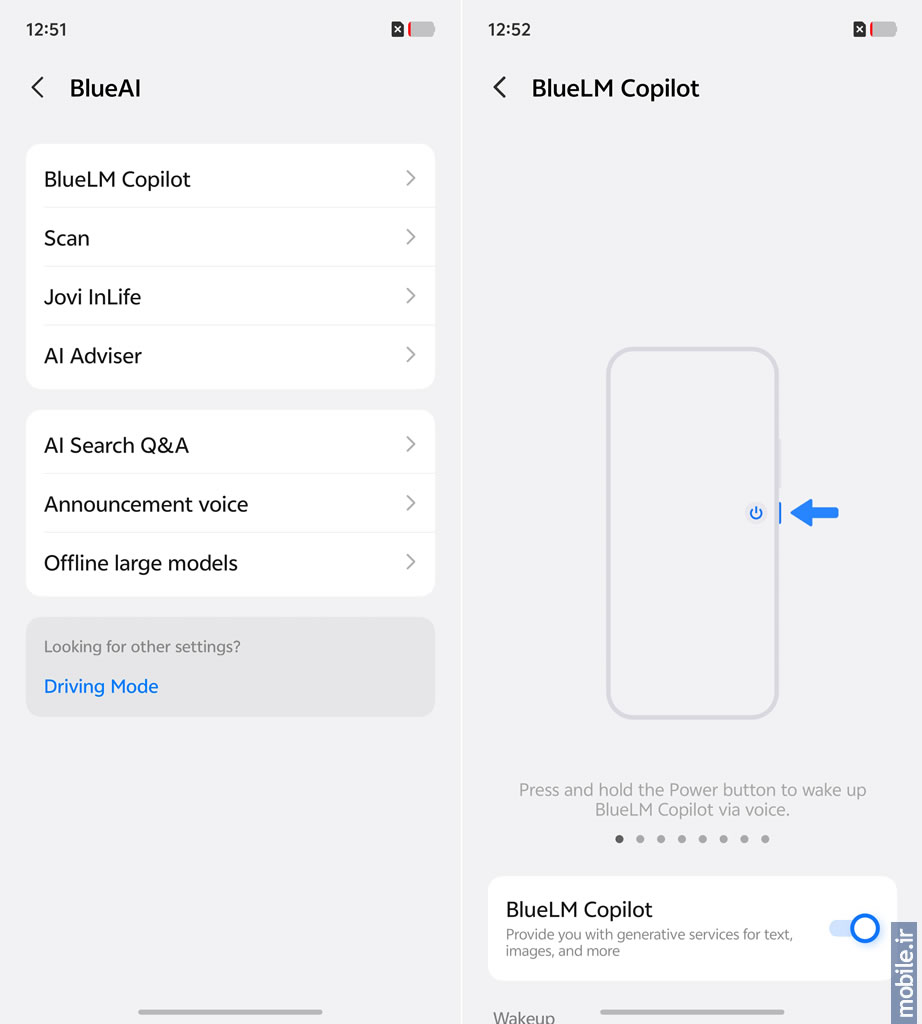Viewport: 922px width, 1024px height.
Task: Tap the battery icon in right status bar
Action: click(884, 30)
